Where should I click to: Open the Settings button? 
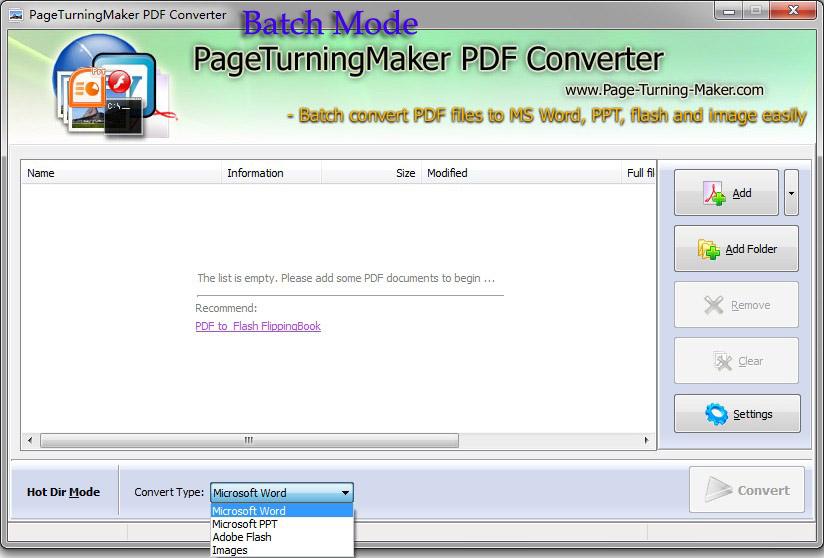737,414
